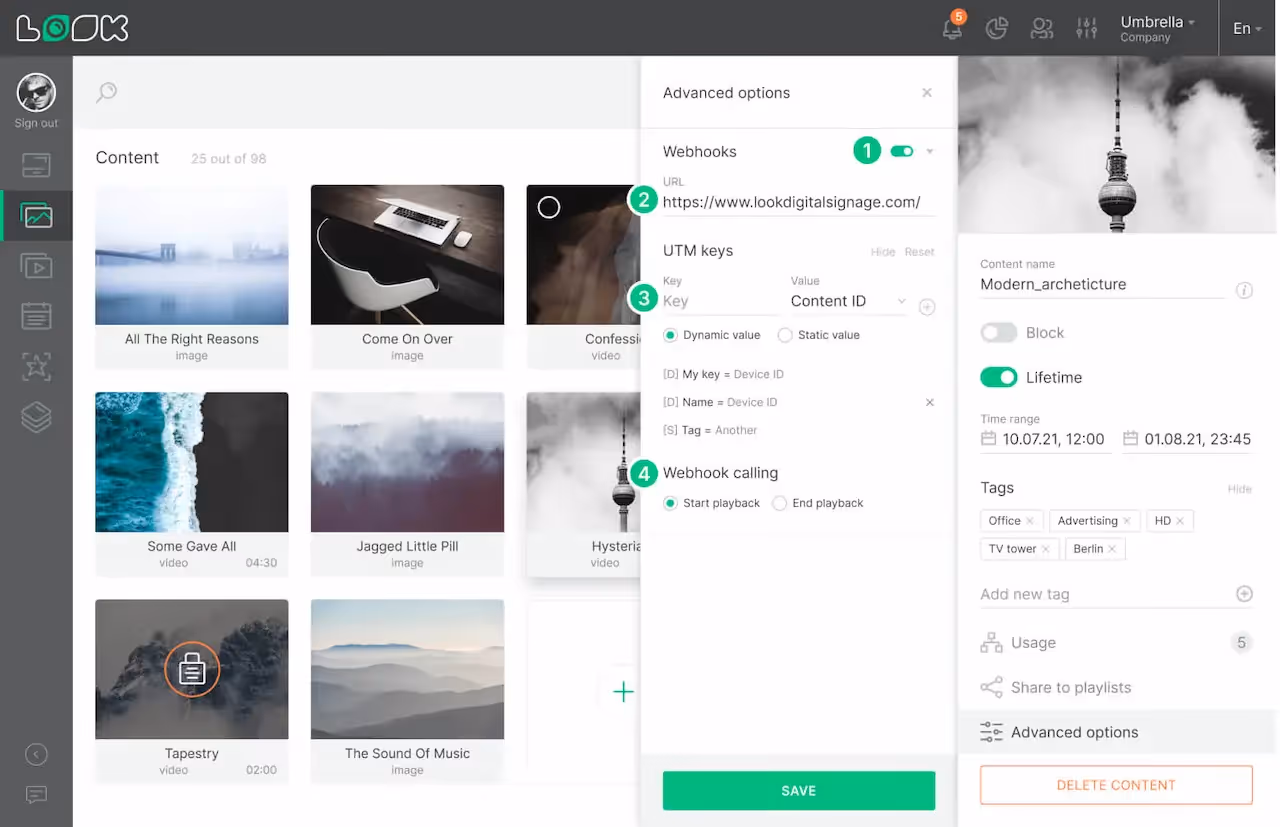The image size is (1280, 827).
Task: Open settings via the sliders icon
Action: pos(1086,28)
